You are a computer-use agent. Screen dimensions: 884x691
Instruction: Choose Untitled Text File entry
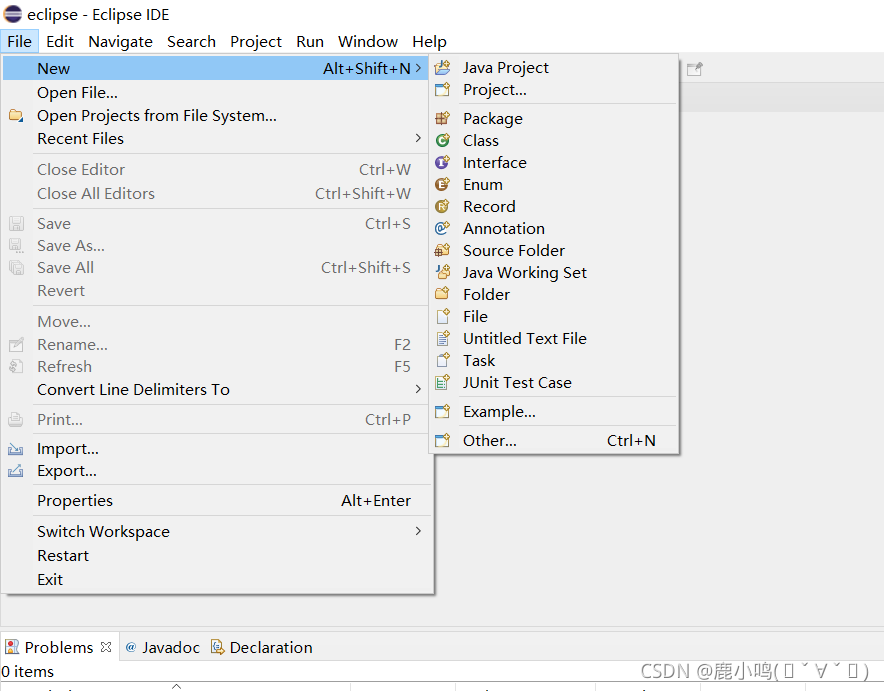click(x=554, y=338)
